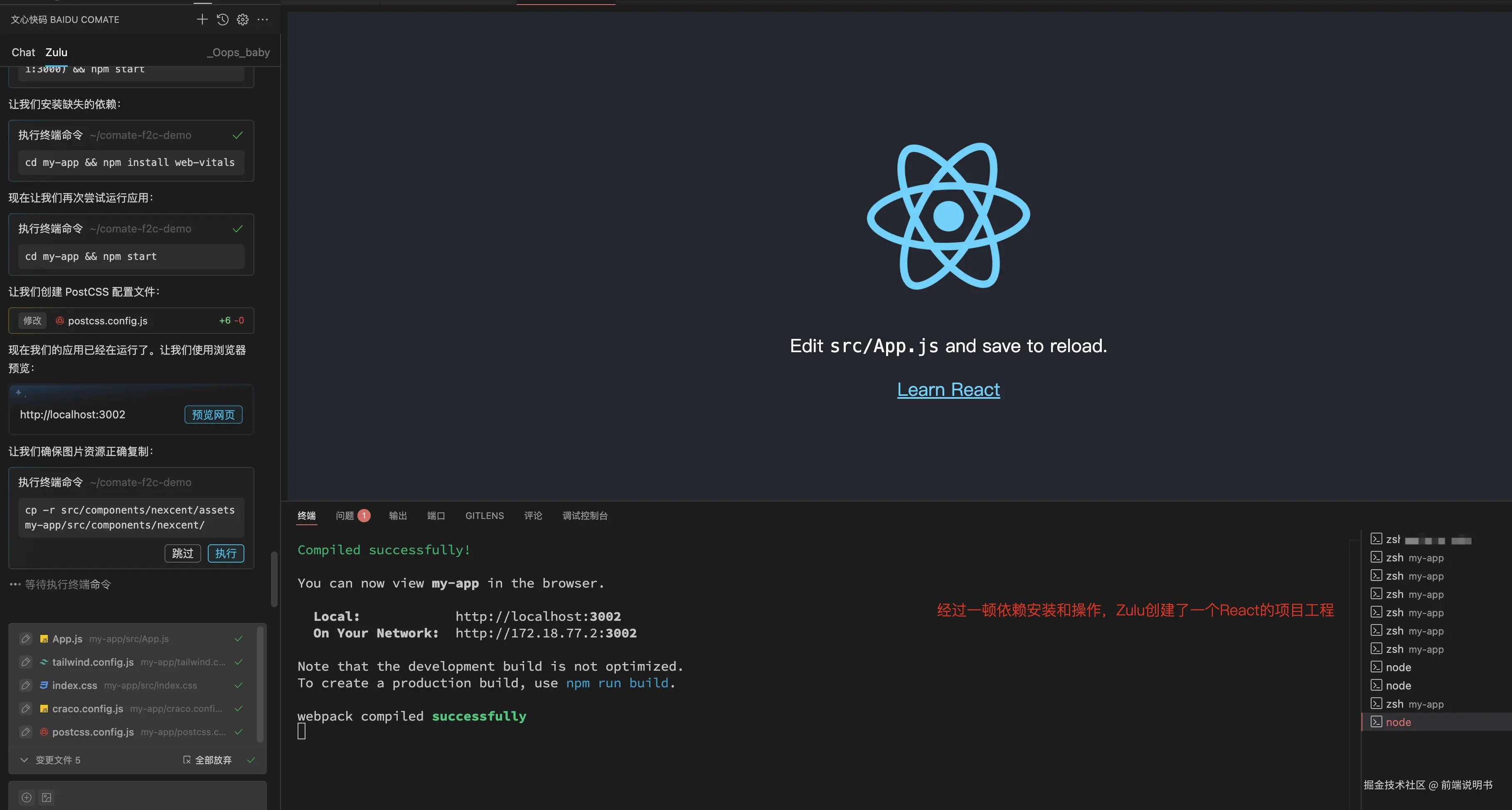This screenshot has height=810, width=1512.
Task: Click the new chat plus icon
Action: (x=202, y=20)
